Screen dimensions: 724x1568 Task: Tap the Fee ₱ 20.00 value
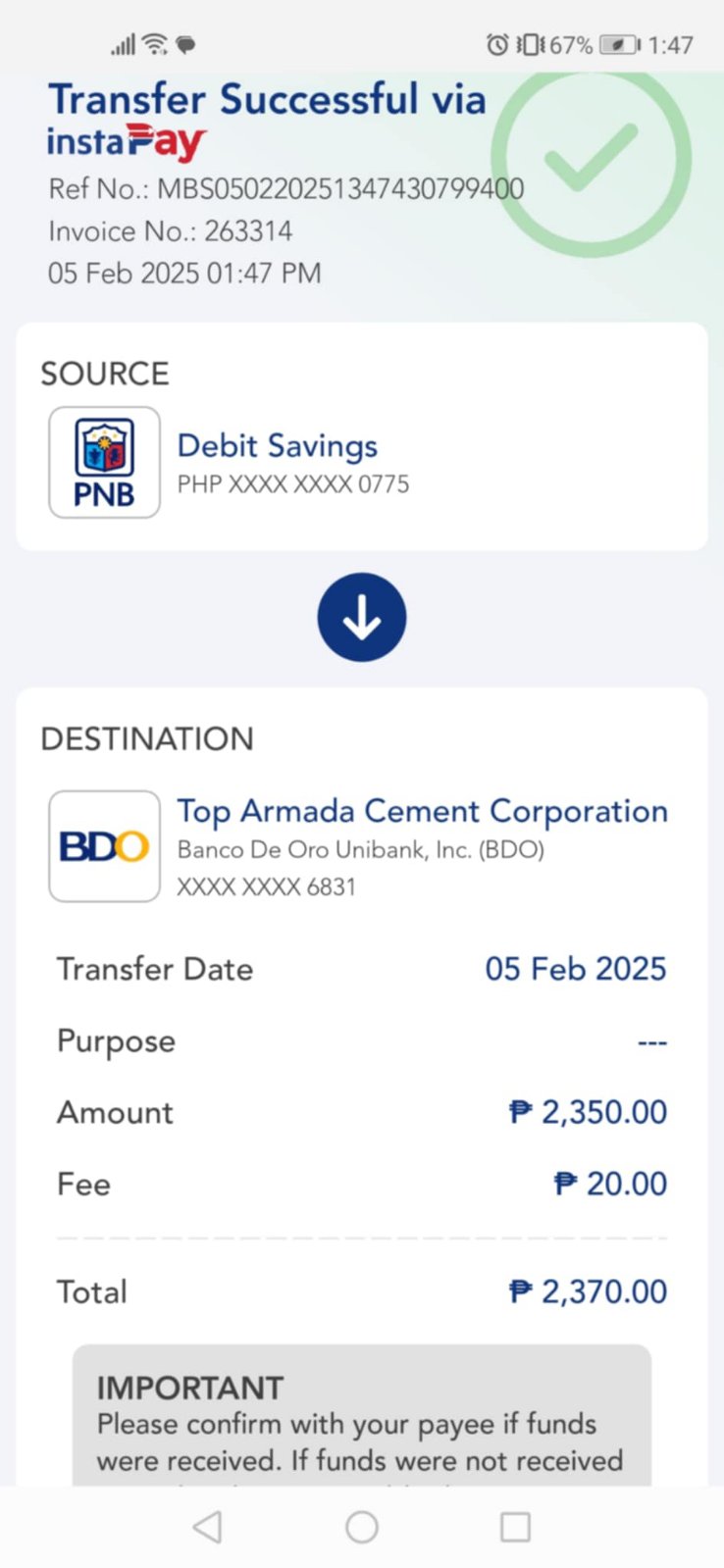coord(610,1184)
